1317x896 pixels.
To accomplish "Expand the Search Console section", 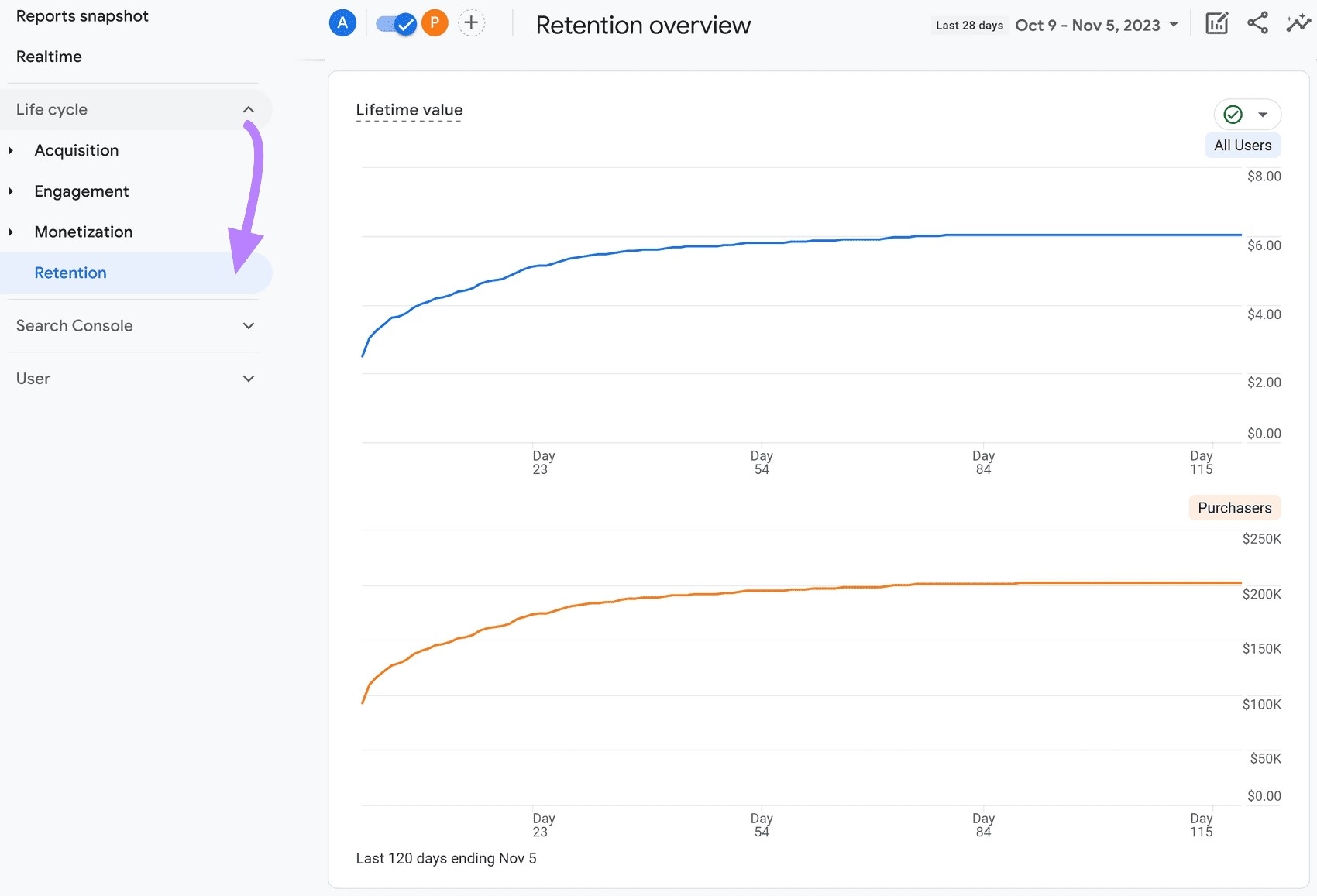I will pos(248,326).
